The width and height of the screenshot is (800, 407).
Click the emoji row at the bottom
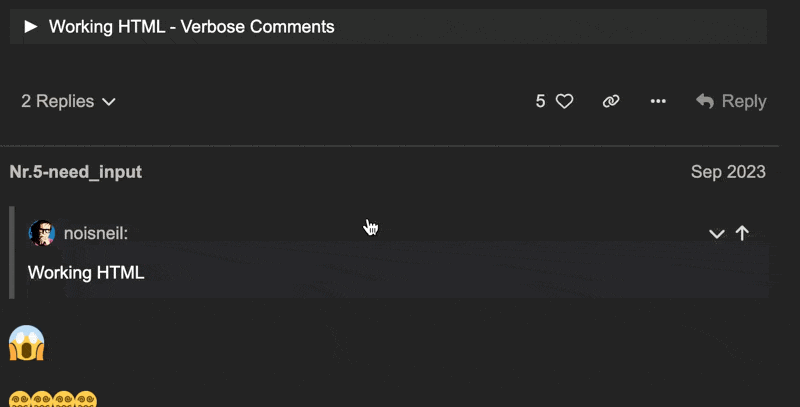[53, 398]
